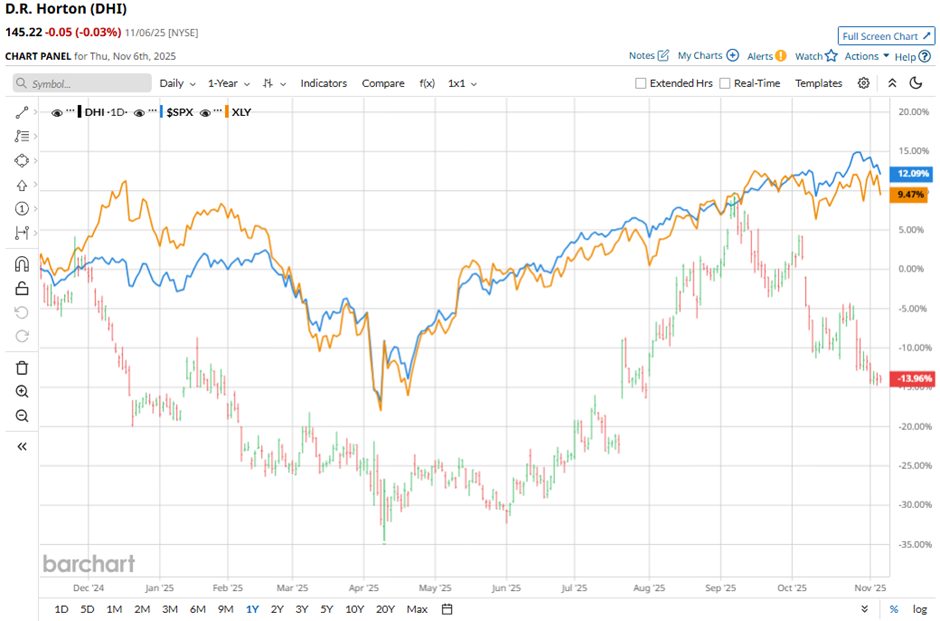Click the Alerts exclamation icon
The image size is (940, 621).
click(x=781, y=56)
